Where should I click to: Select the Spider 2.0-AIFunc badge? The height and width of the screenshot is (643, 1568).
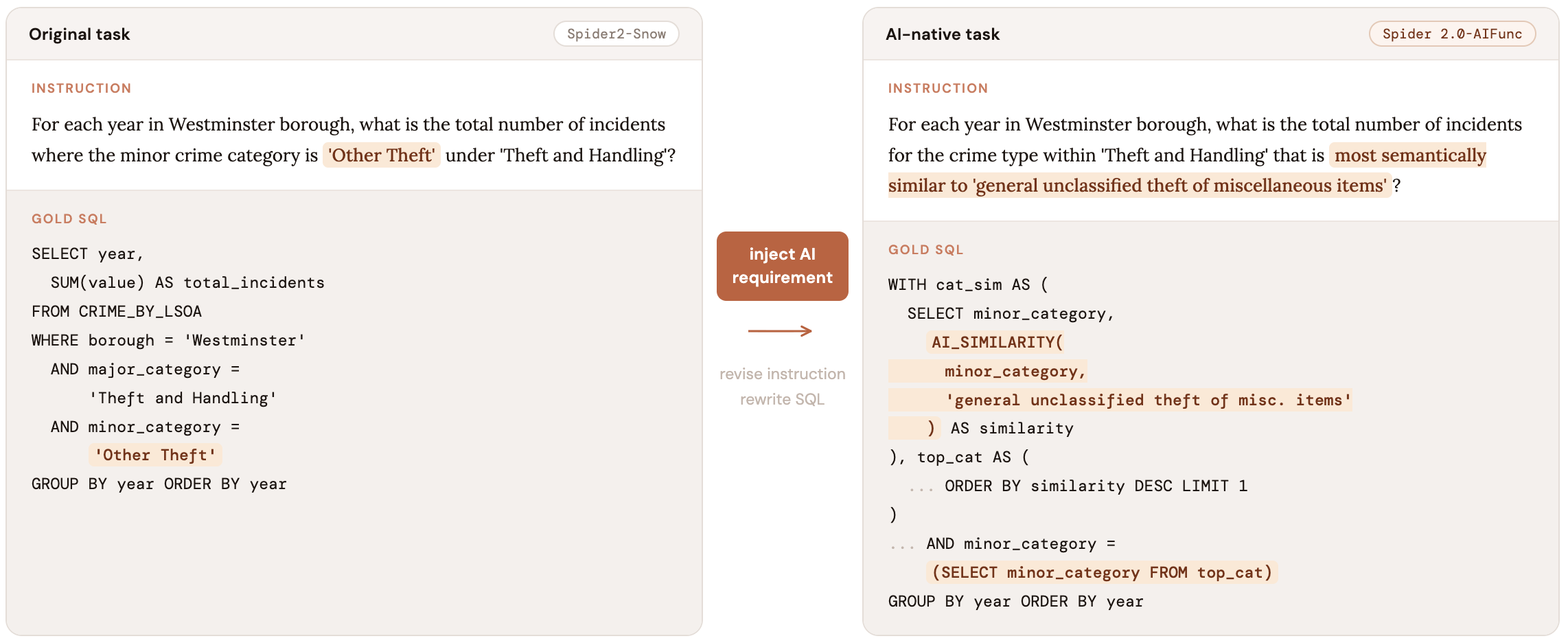(1452, 34)
